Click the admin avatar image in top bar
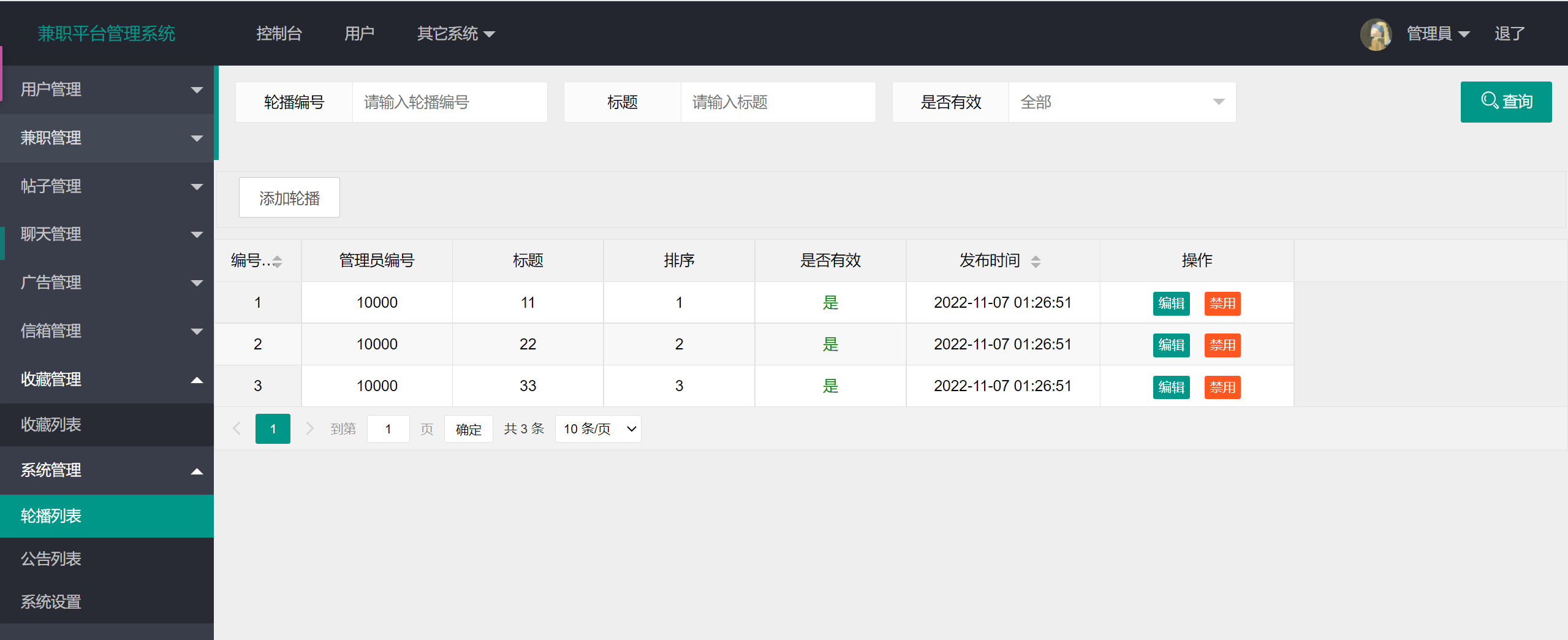1568x640 pixels. click(1377, 34)
